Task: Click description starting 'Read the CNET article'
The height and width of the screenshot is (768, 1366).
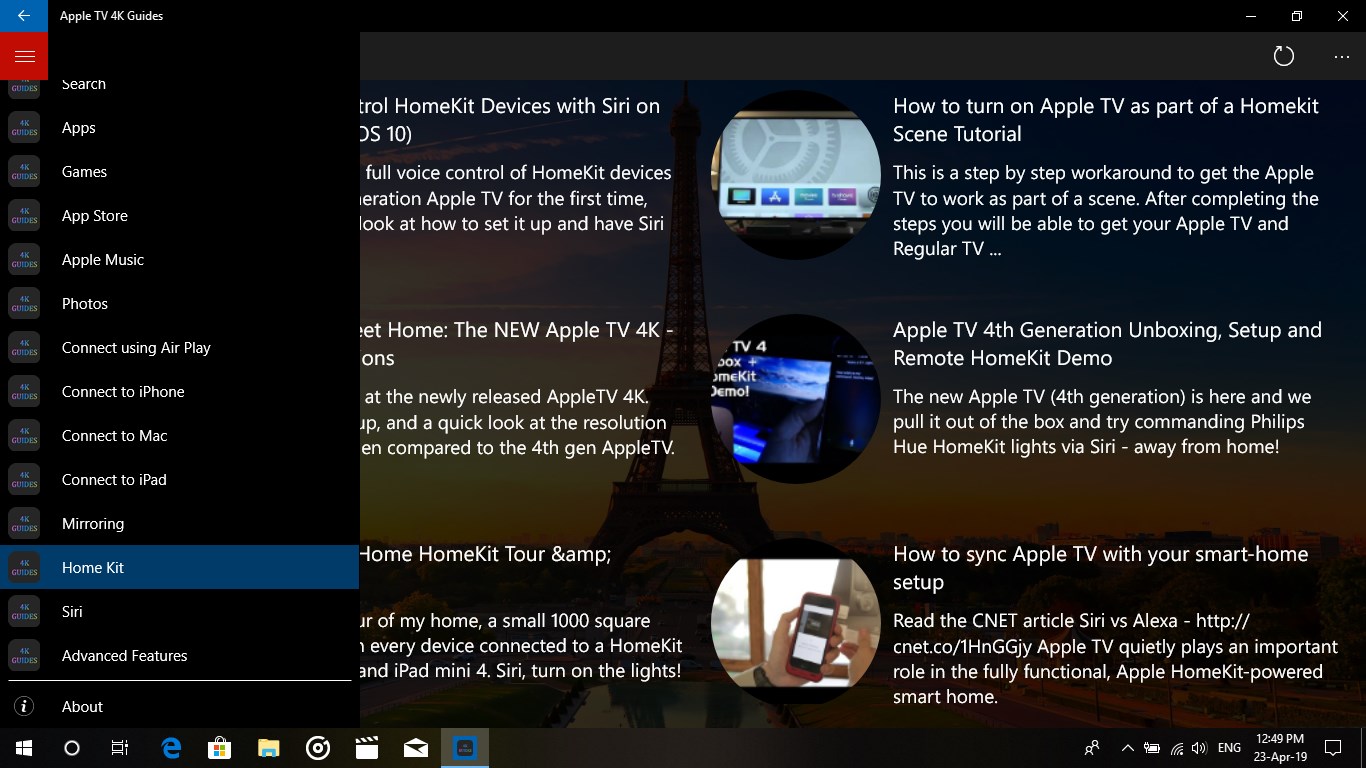Action: [1115, 659]
